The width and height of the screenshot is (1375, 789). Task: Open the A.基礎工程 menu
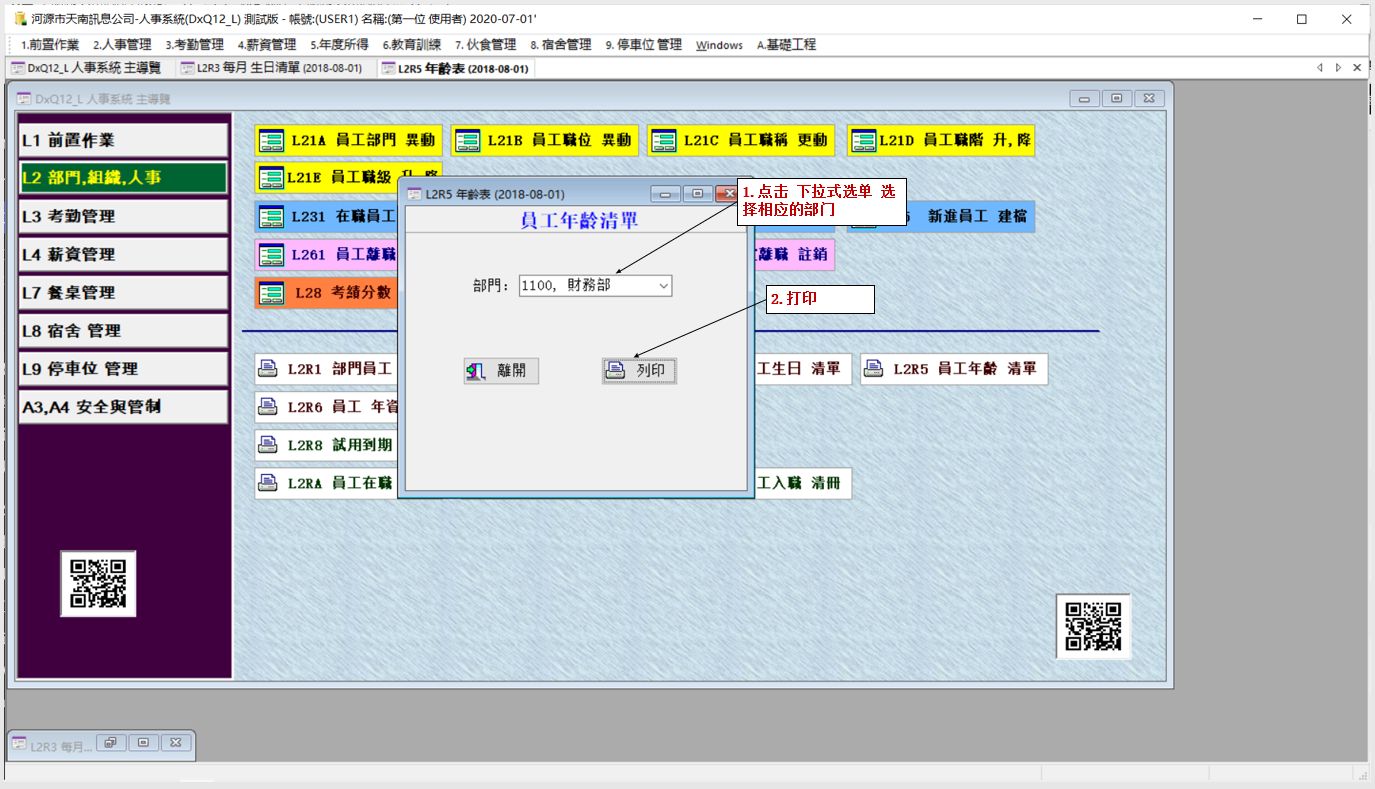786,45
